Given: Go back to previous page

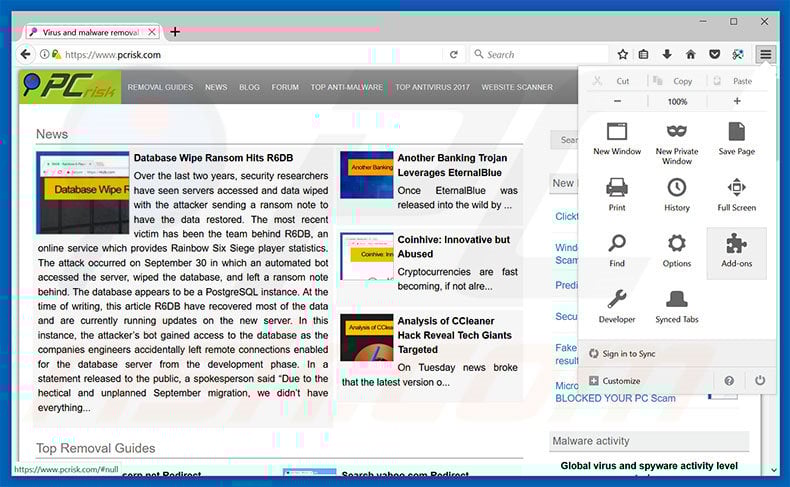Looking at the screenshot, I should [x=26, y=54].
